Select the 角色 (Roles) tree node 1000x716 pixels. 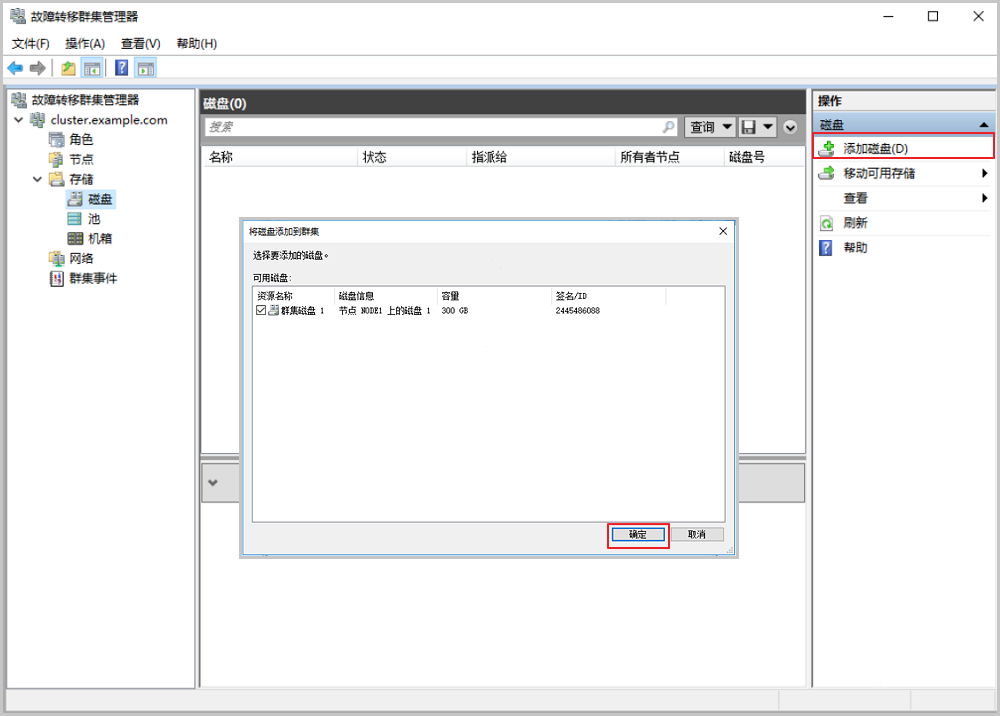click(81, 139)
